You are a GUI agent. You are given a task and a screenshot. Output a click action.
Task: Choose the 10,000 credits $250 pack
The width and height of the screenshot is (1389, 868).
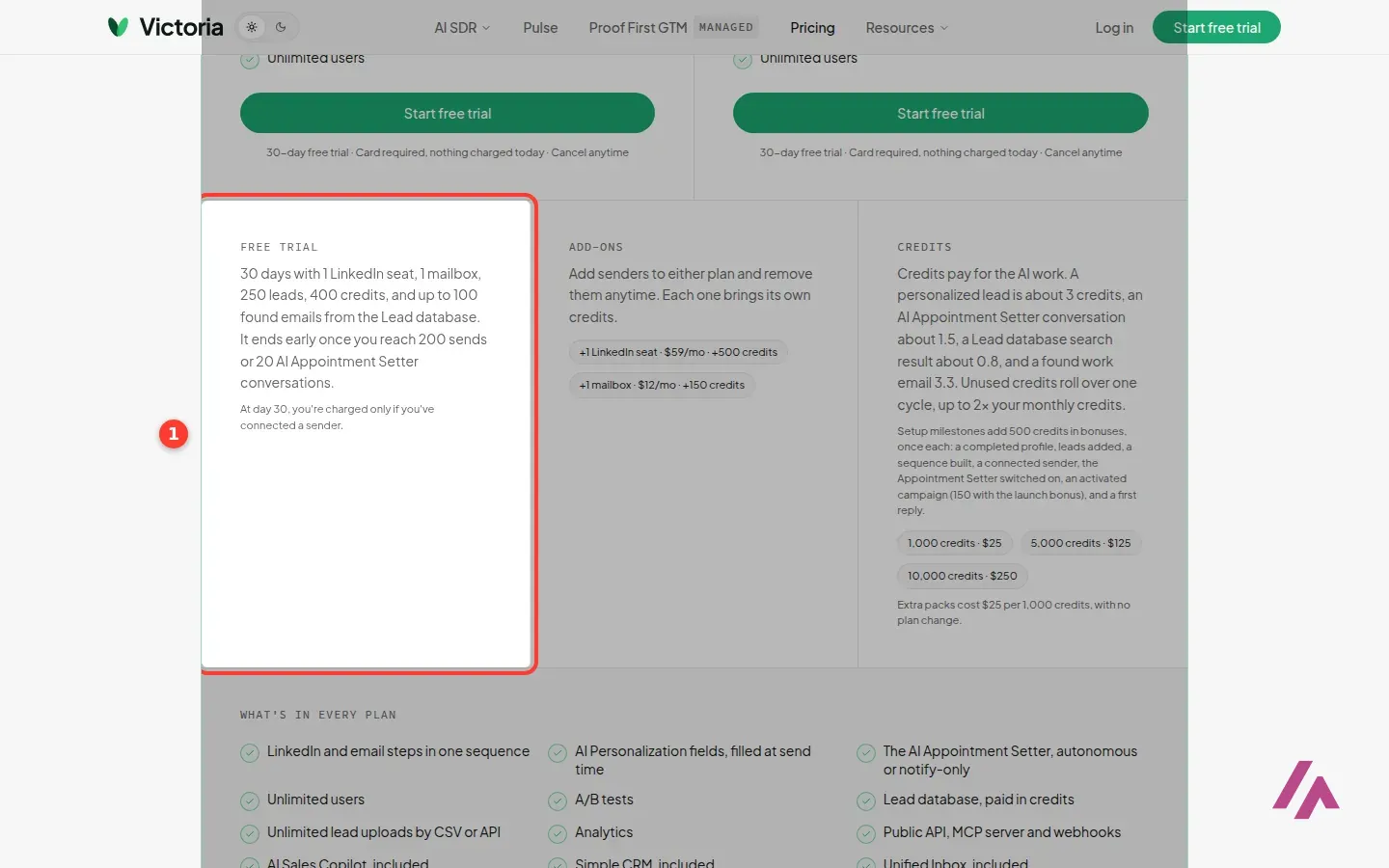[963, 576]
